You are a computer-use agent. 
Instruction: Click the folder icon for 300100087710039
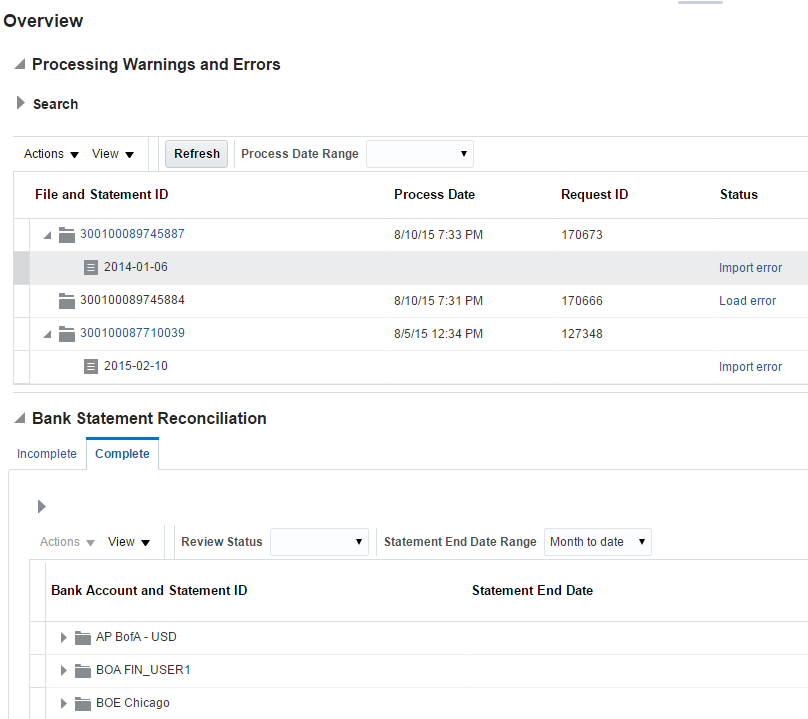(67, 334)
